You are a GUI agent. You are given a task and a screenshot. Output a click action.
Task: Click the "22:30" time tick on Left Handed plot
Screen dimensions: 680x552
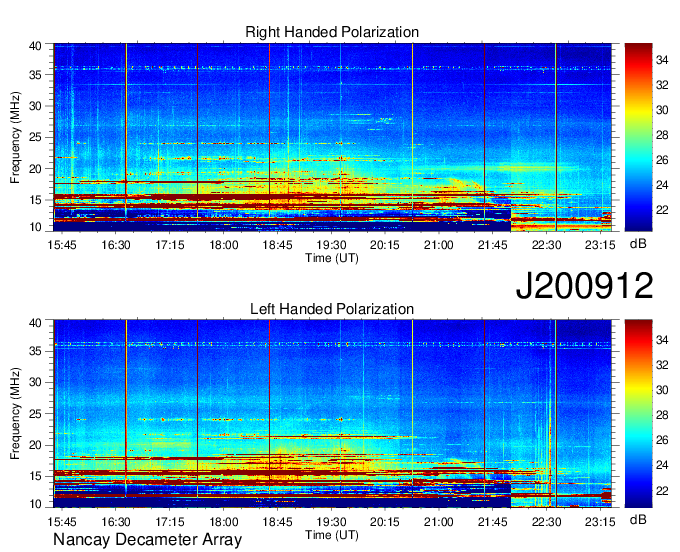[546, 522]
